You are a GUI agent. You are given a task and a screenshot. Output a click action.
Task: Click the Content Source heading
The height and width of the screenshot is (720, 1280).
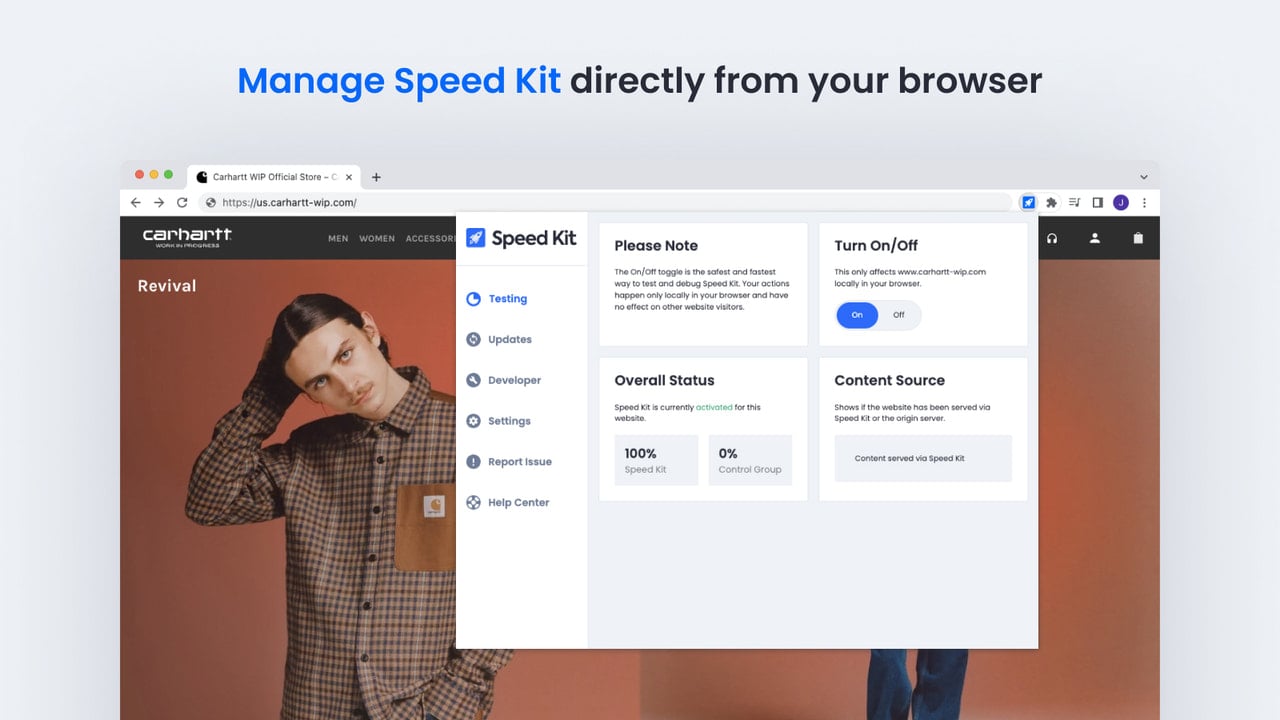tap(889, 380)
